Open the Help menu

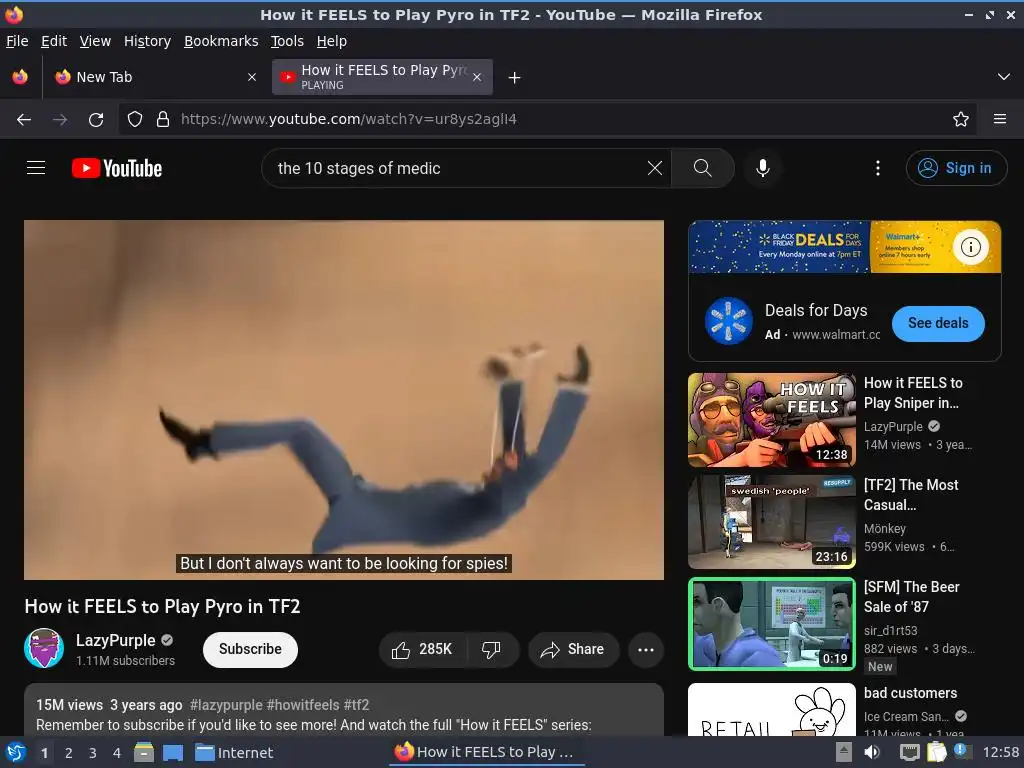[332, 41]
